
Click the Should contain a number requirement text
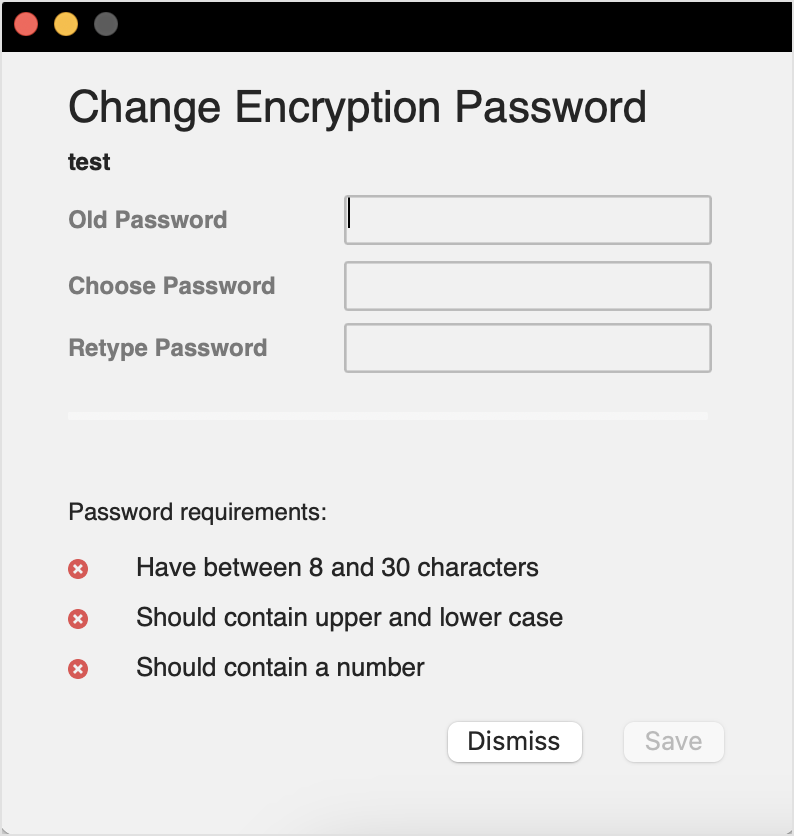coord(280,668)
